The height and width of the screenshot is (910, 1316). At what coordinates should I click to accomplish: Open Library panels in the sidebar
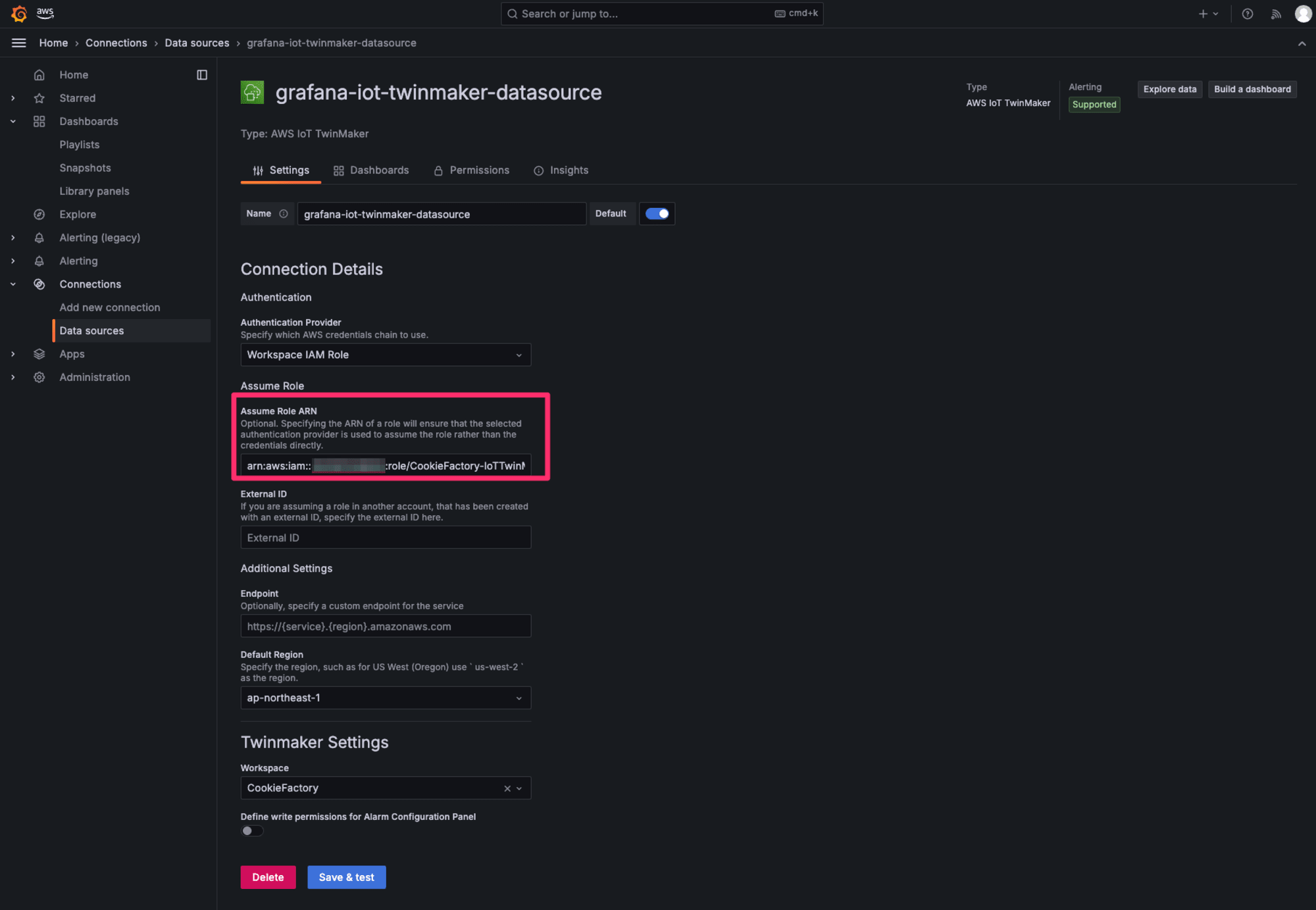pos(94,191)
